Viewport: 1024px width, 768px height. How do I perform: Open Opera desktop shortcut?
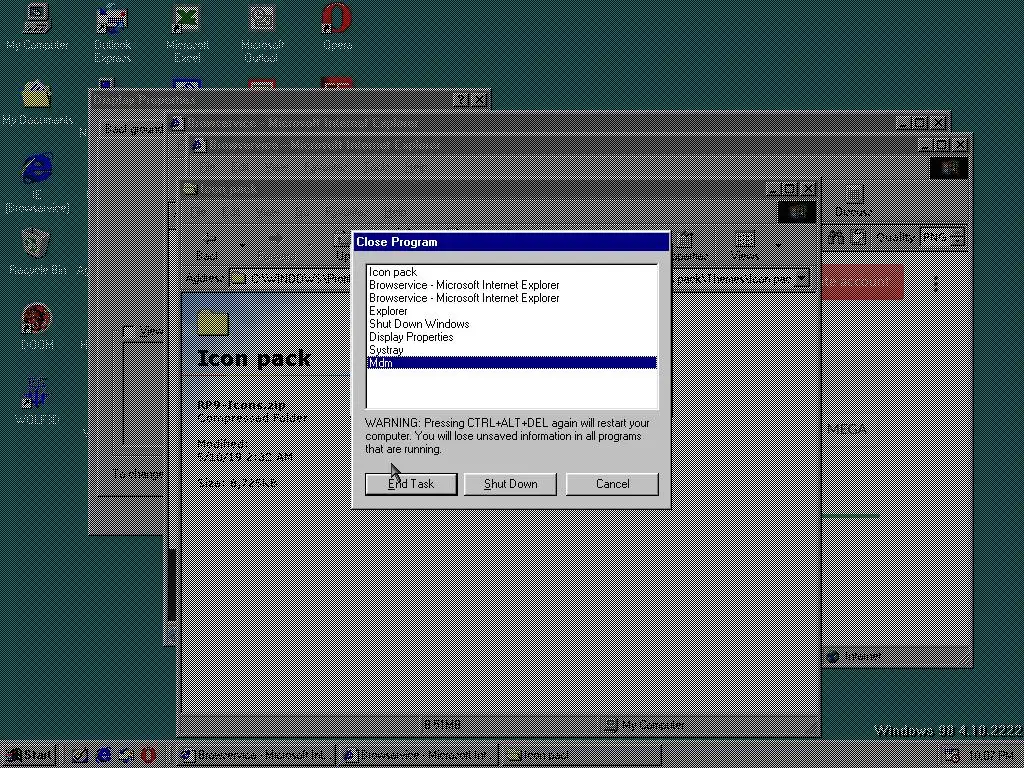tap(337, 27)
